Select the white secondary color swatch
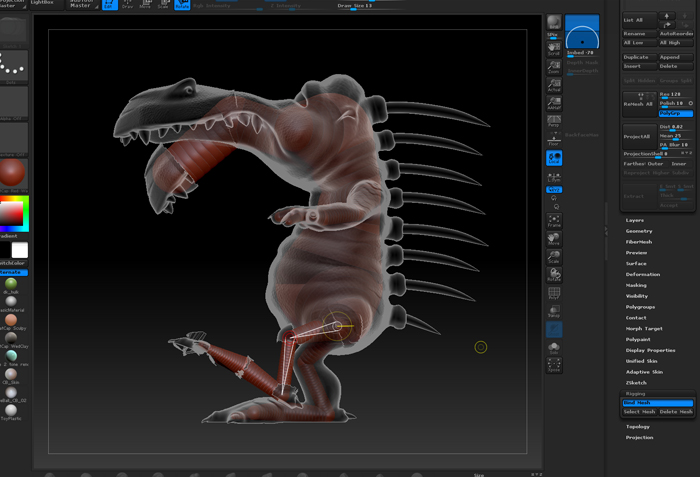Screen dimensions: 700x477 click(x=20, y=250)
